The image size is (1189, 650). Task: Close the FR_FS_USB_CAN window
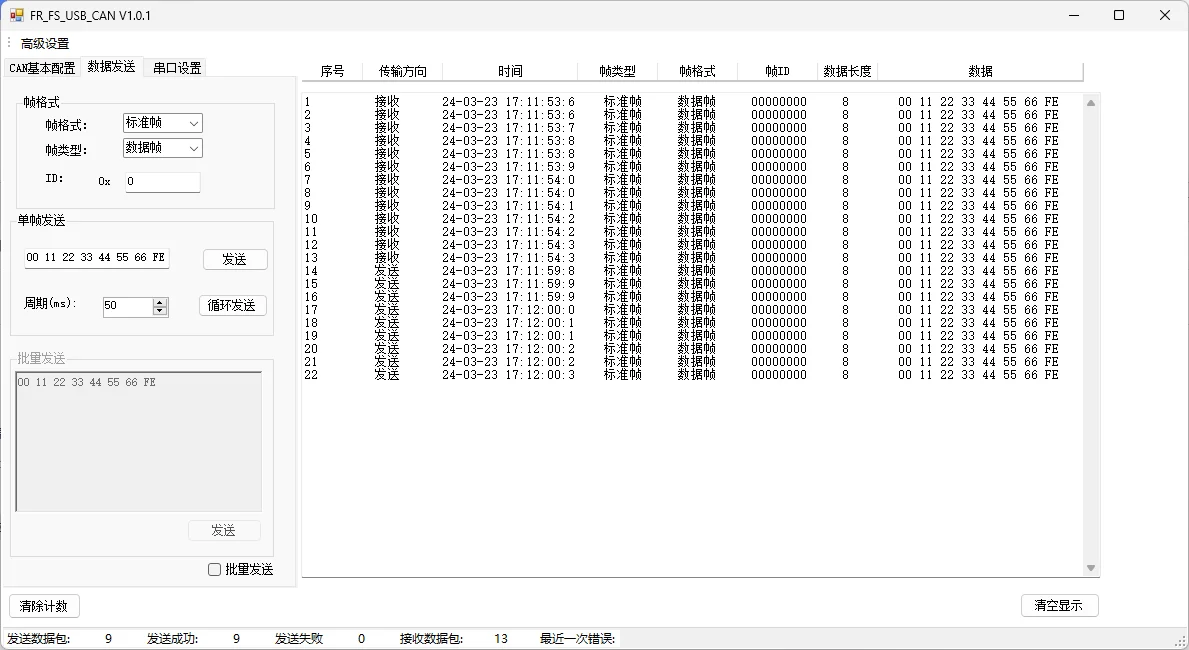(1165, 15)
